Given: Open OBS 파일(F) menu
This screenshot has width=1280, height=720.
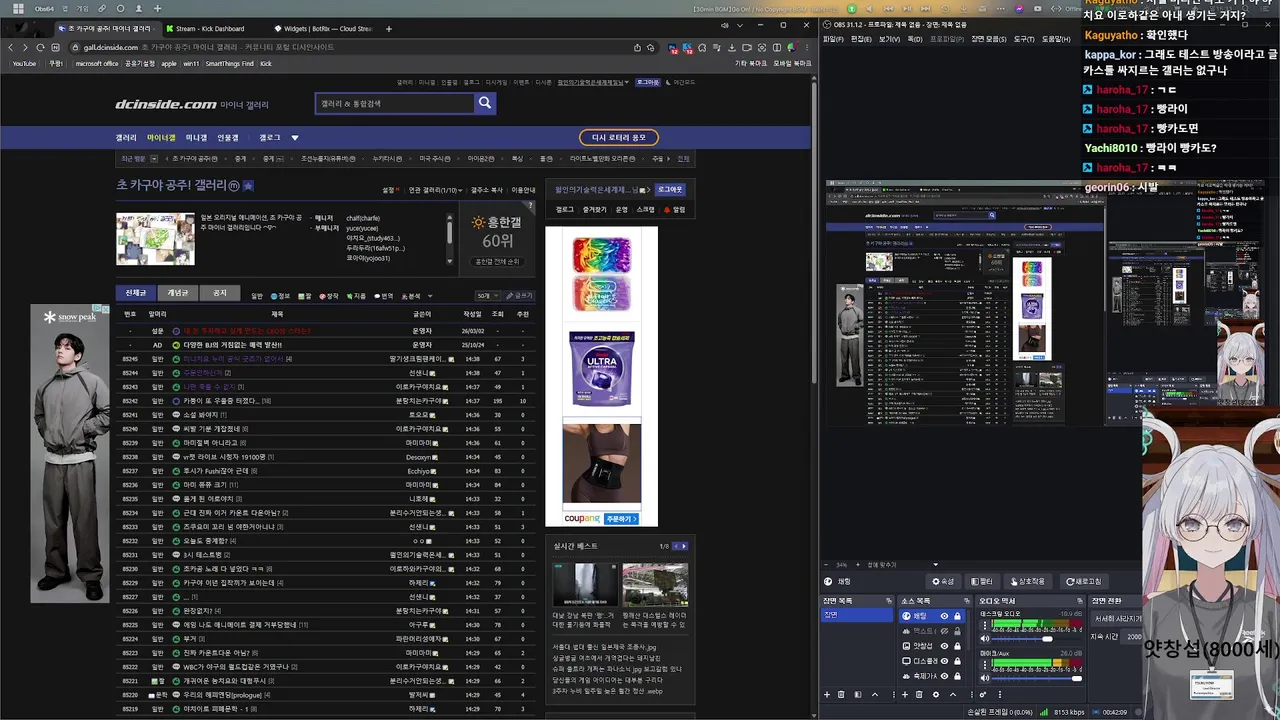Looking at the screenshot, I should click(x=833, y=39).
